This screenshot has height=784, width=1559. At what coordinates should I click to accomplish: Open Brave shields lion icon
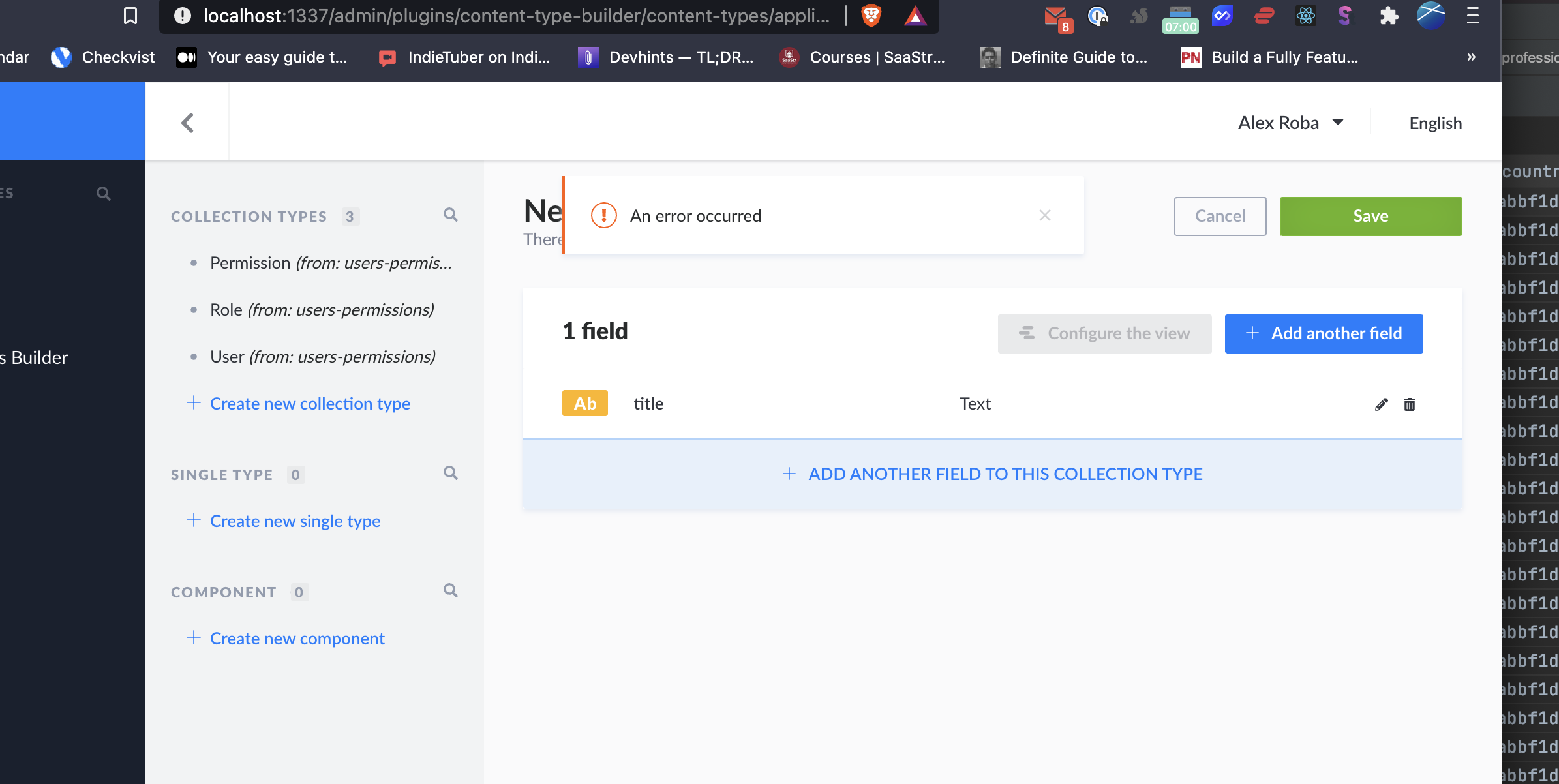871,16
